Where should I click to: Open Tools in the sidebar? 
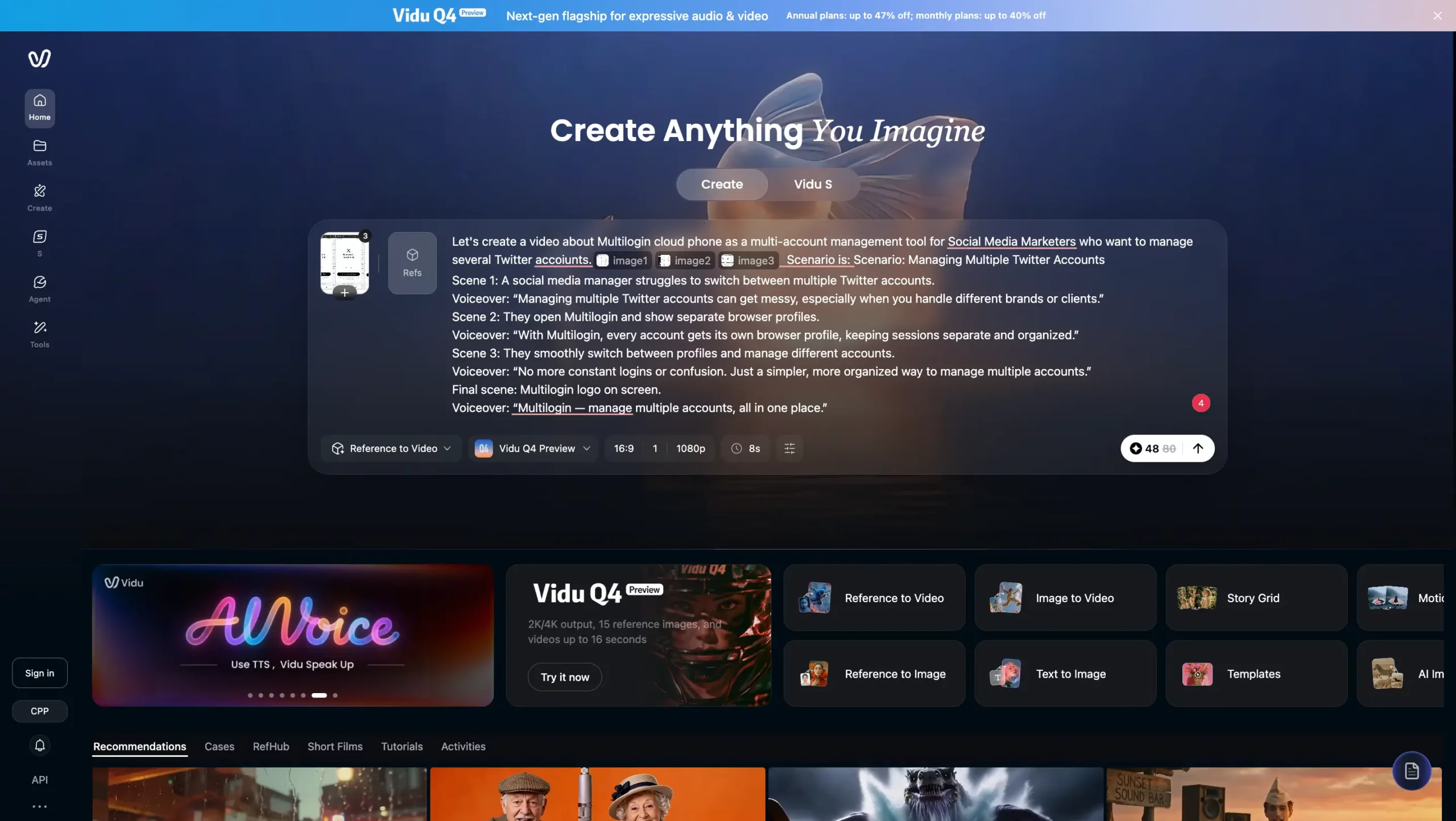(39, 335)
